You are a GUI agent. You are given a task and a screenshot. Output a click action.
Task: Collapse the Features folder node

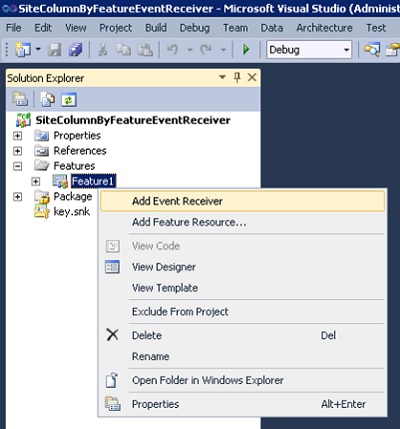click(17, 166)
